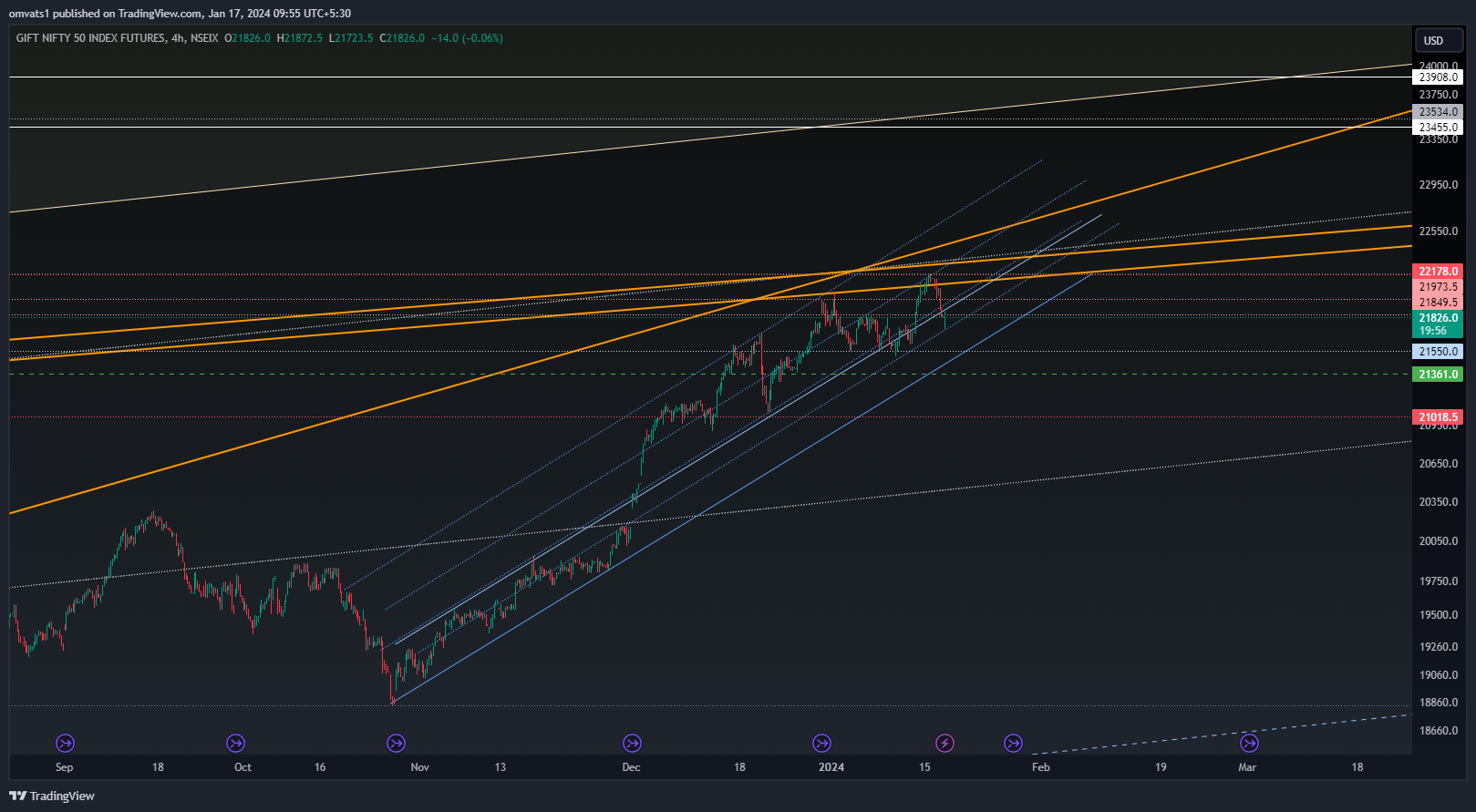Click the Nov label on the time axis
Image resolution: width=1476 pixels, height=812 pixels.
[419, 767]
